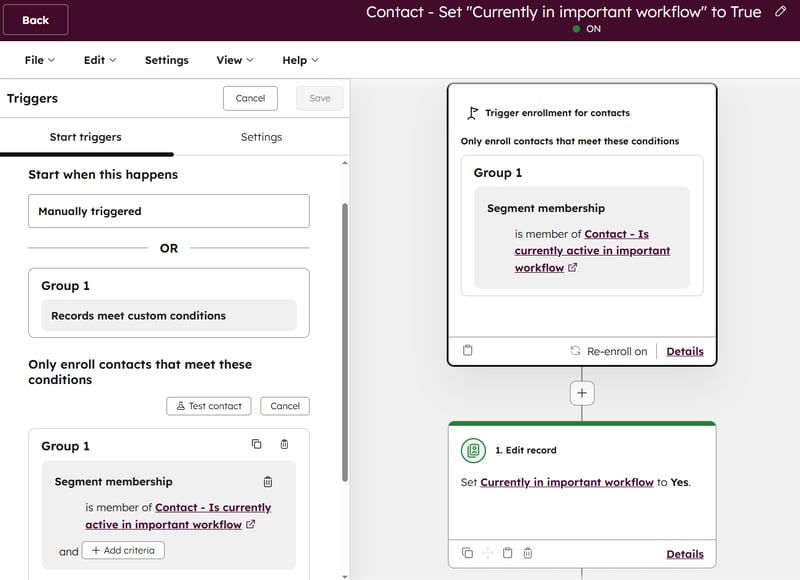
Task: Click the Test contact button
Action: pyautogui.click(x=208, y=406)
